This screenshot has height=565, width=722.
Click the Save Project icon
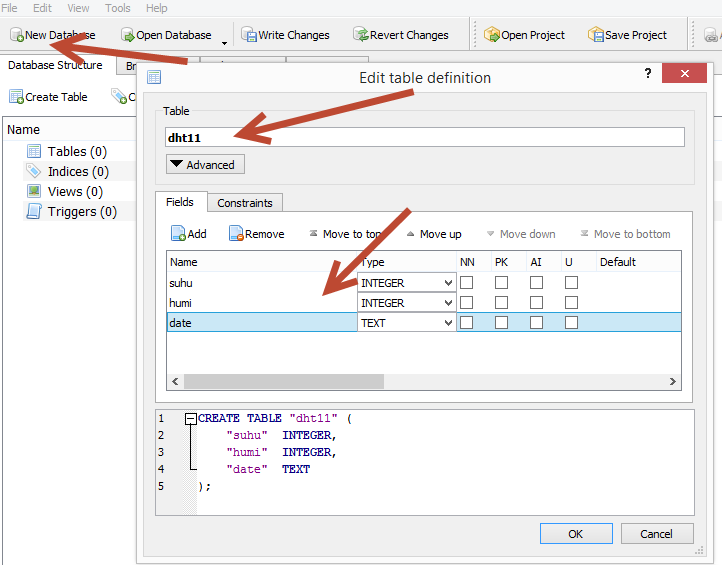click(596, 35)
